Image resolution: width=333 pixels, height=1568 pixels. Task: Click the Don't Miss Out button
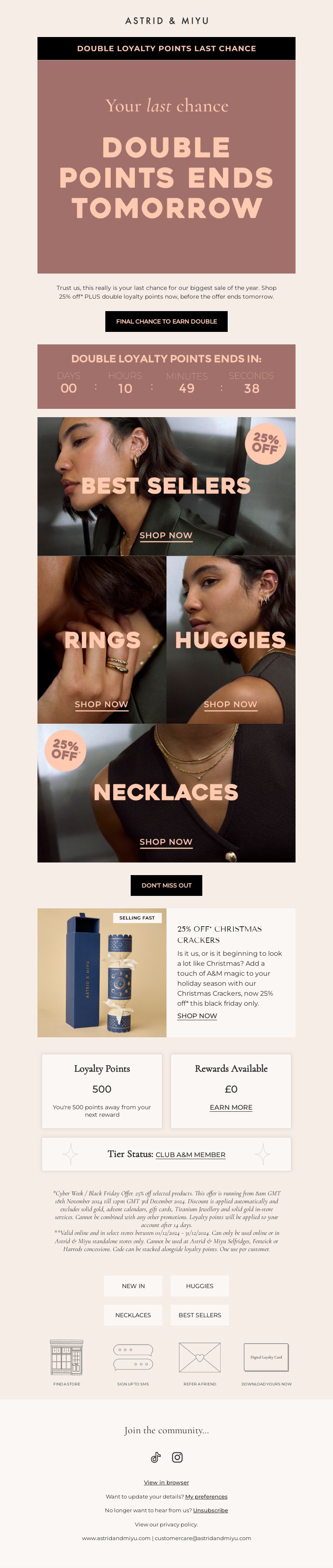pyautogui.click(x=166, y=885)
